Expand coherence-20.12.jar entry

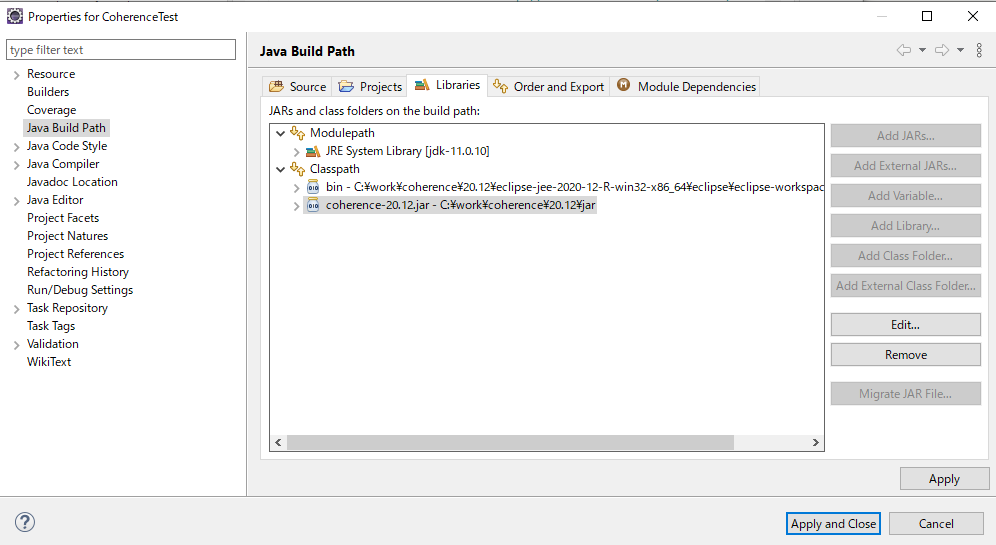[296, 206]
